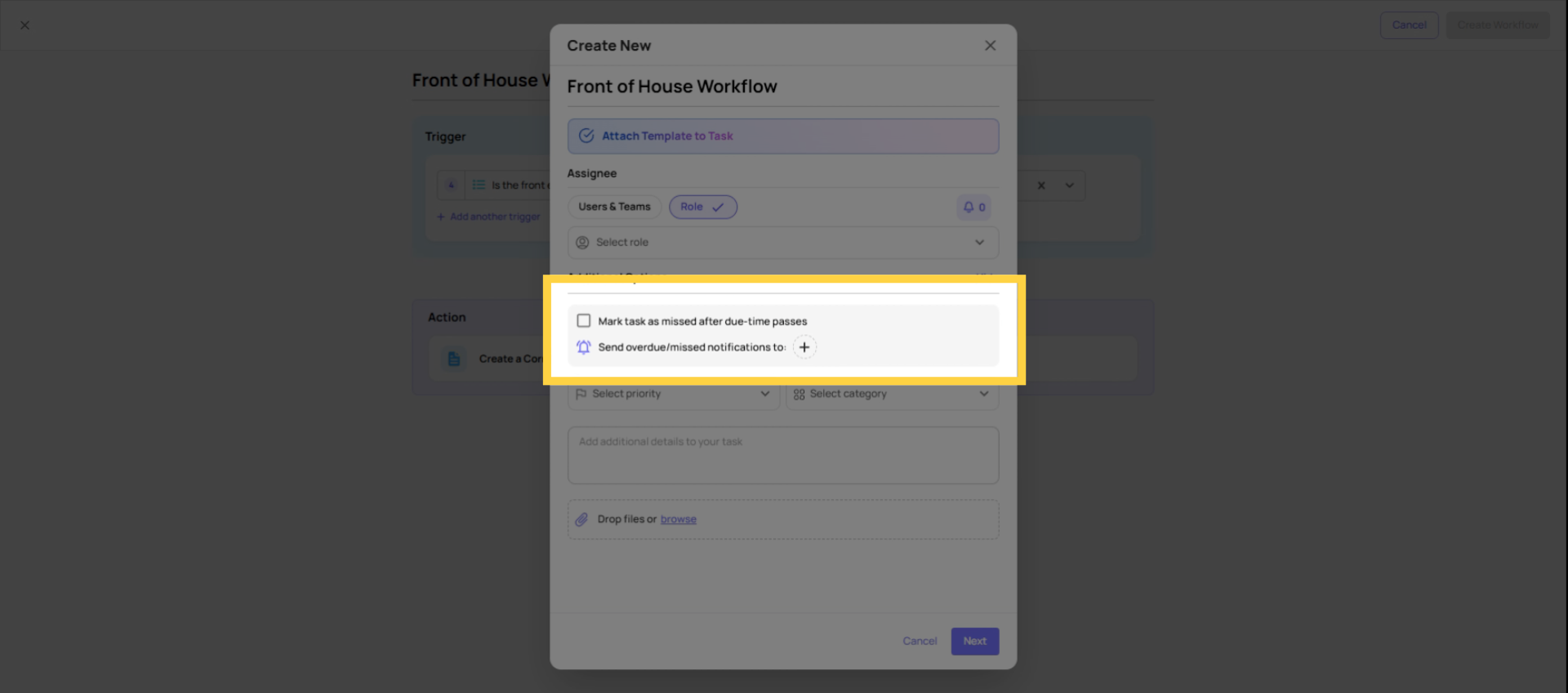Viewport: 1568px width, 693px height.
Task: Click the paperclip attachment icon
Action: [x=581, y=520]
